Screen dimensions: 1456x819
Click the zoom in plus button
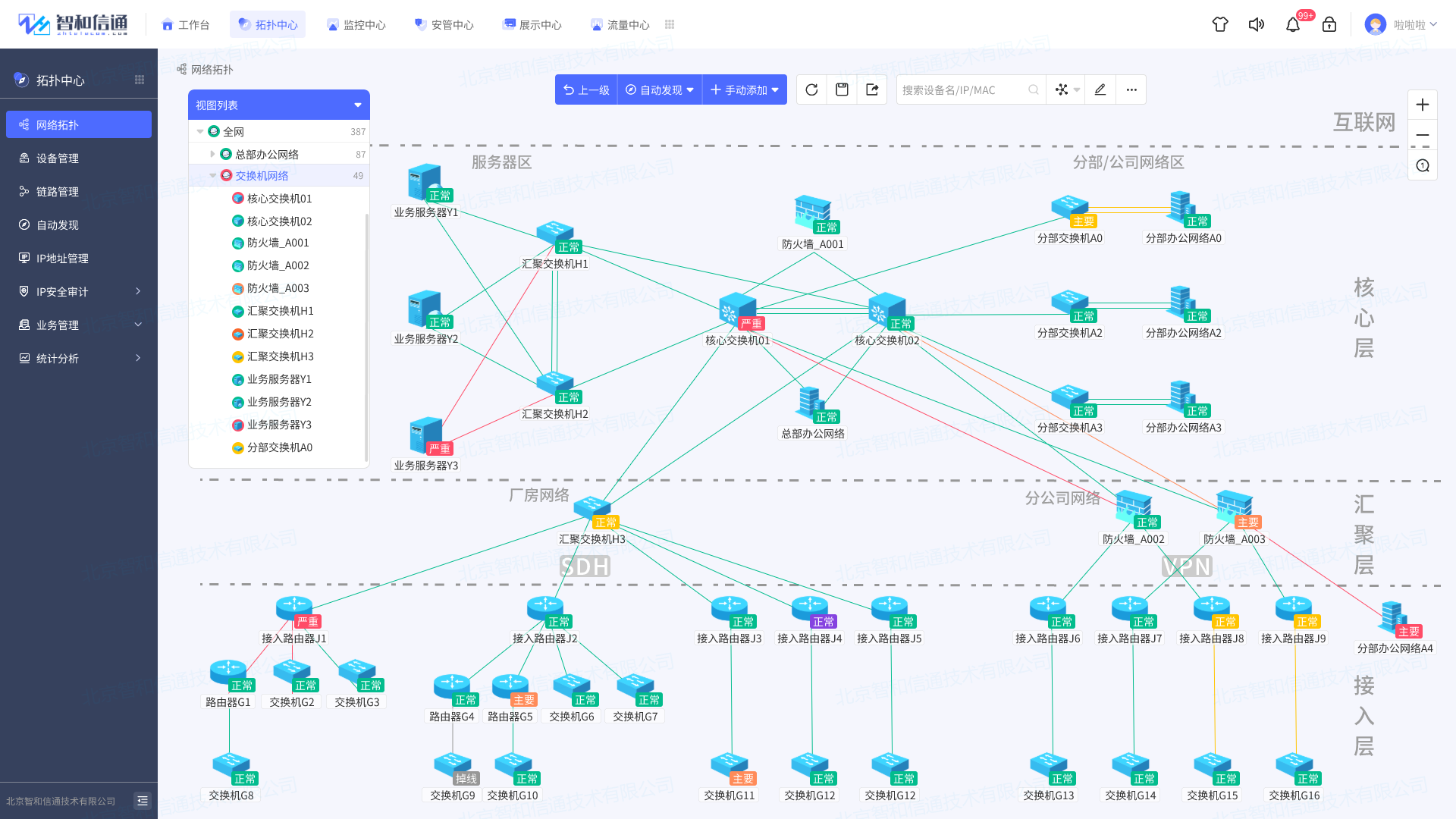[1423, 105]
